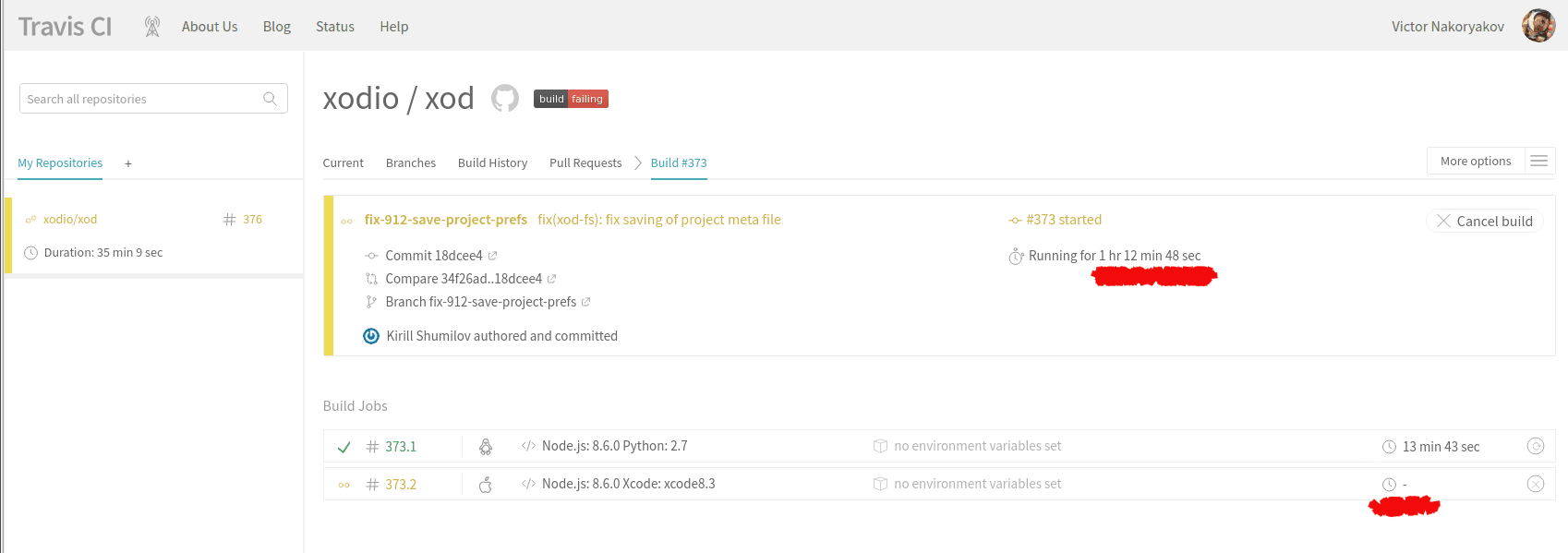1568x553 pixels.
Task: Click the stopwatch icon beside Running for
Action: point(1016,256)
